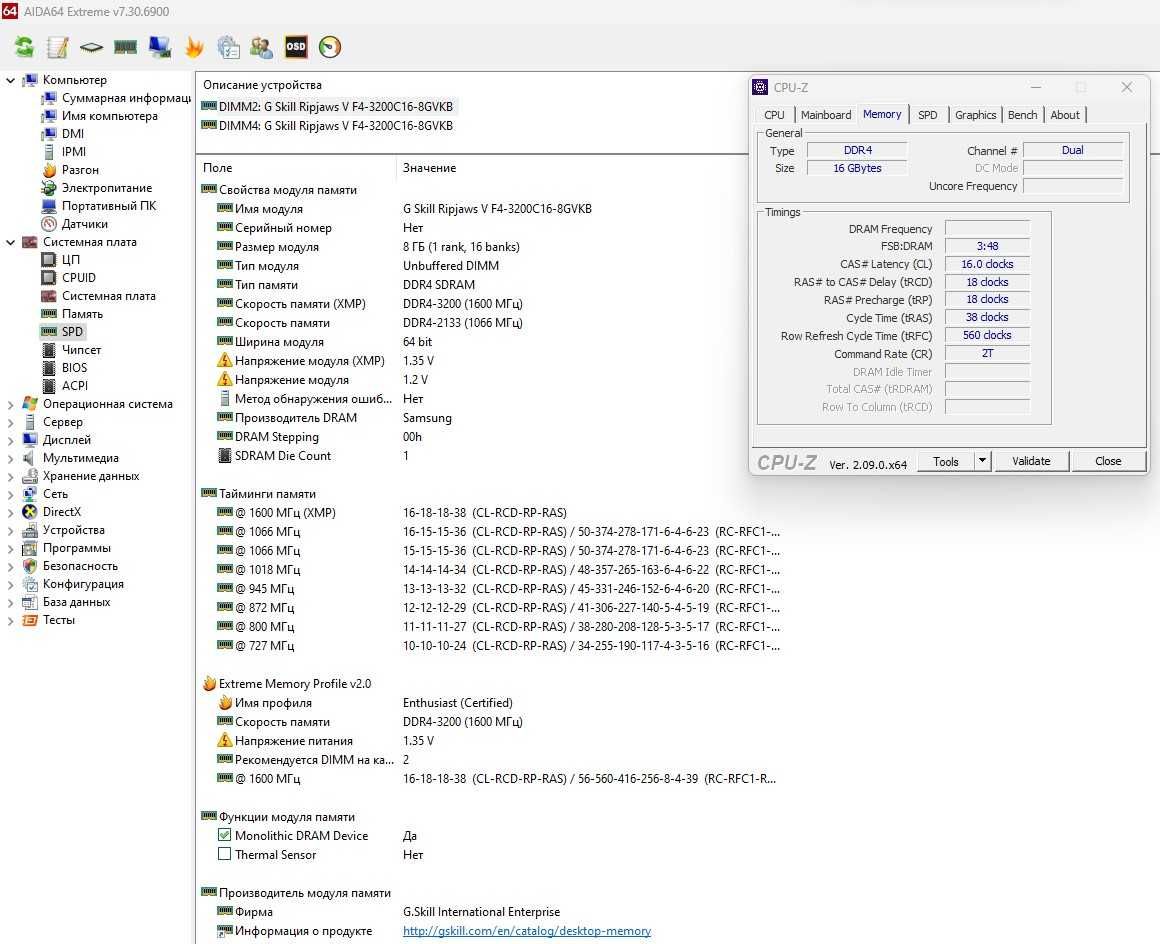The height and width of the screenshot is (944, 1160).
Task: Click the computer monitor toolbar icon
Action: point(159,47)
